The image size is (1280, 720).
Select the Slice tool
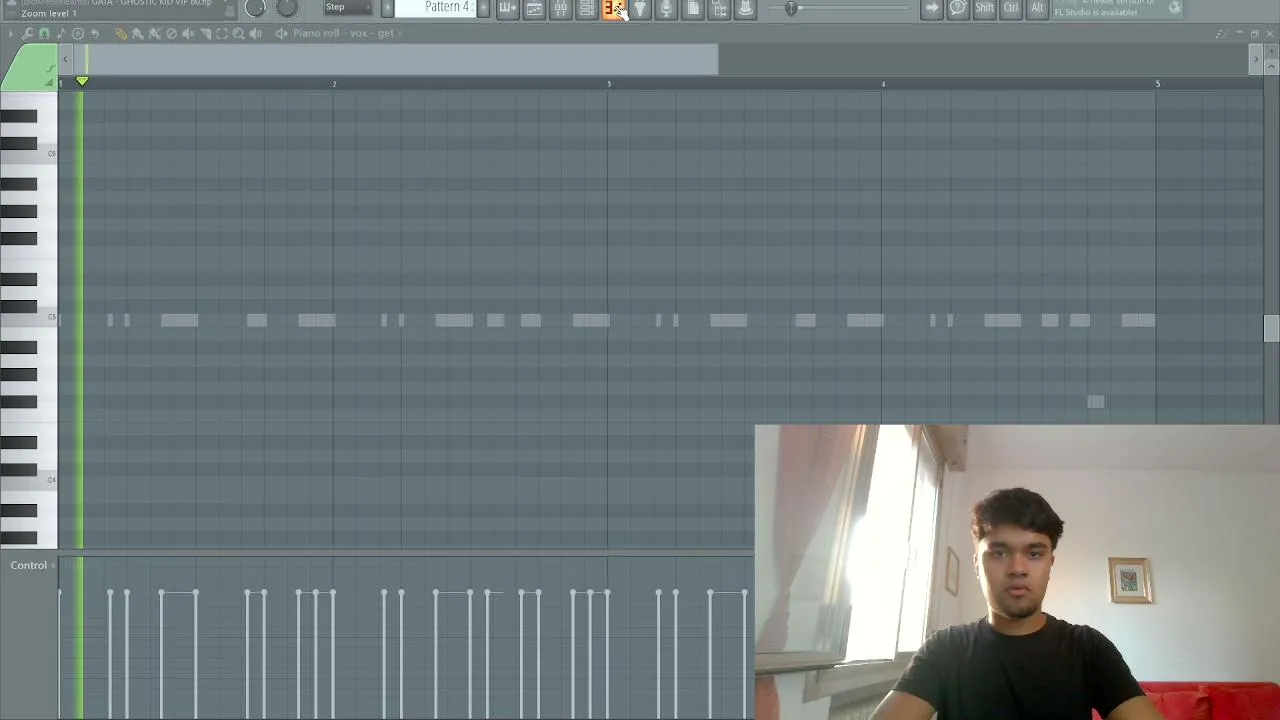205,34
